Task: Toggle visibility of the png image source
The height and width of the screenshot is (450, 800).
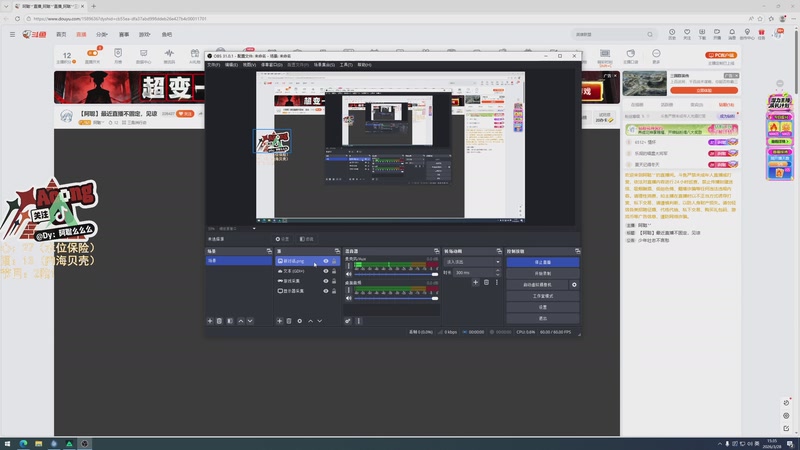Action: coord(326,261)
